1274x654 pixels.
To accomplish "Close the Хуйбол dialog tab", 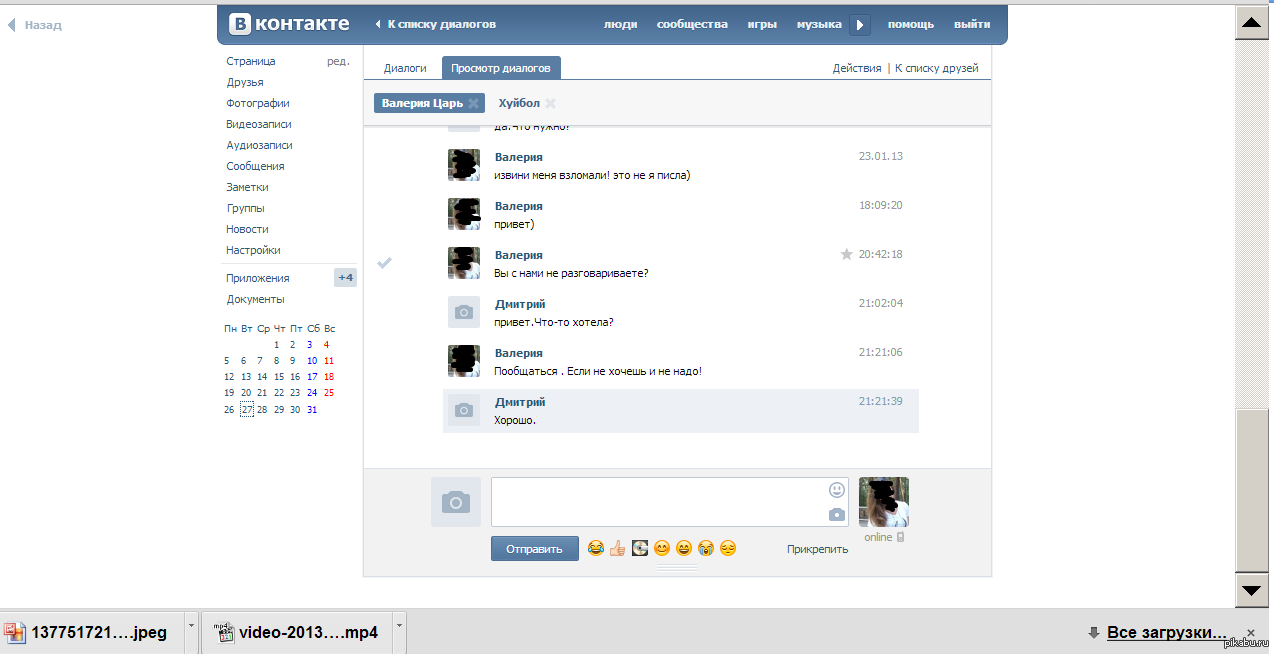I will (x=551, y=103).
